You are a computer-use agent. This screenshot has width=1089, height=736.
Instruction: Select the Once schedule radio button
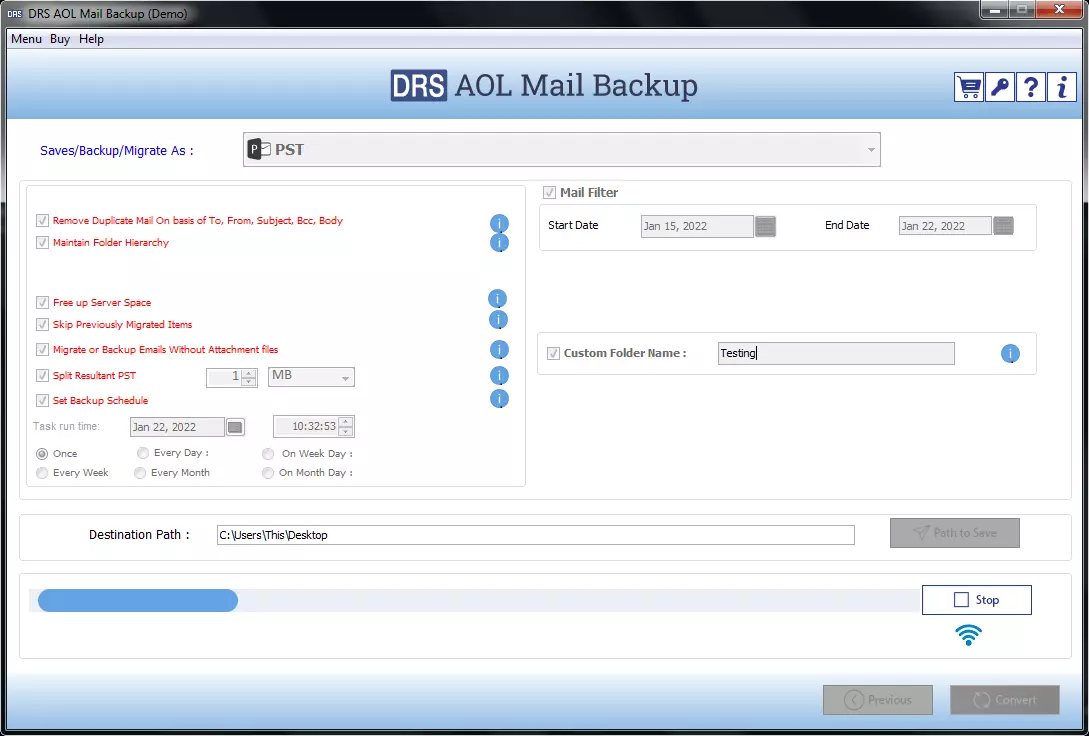42,453
